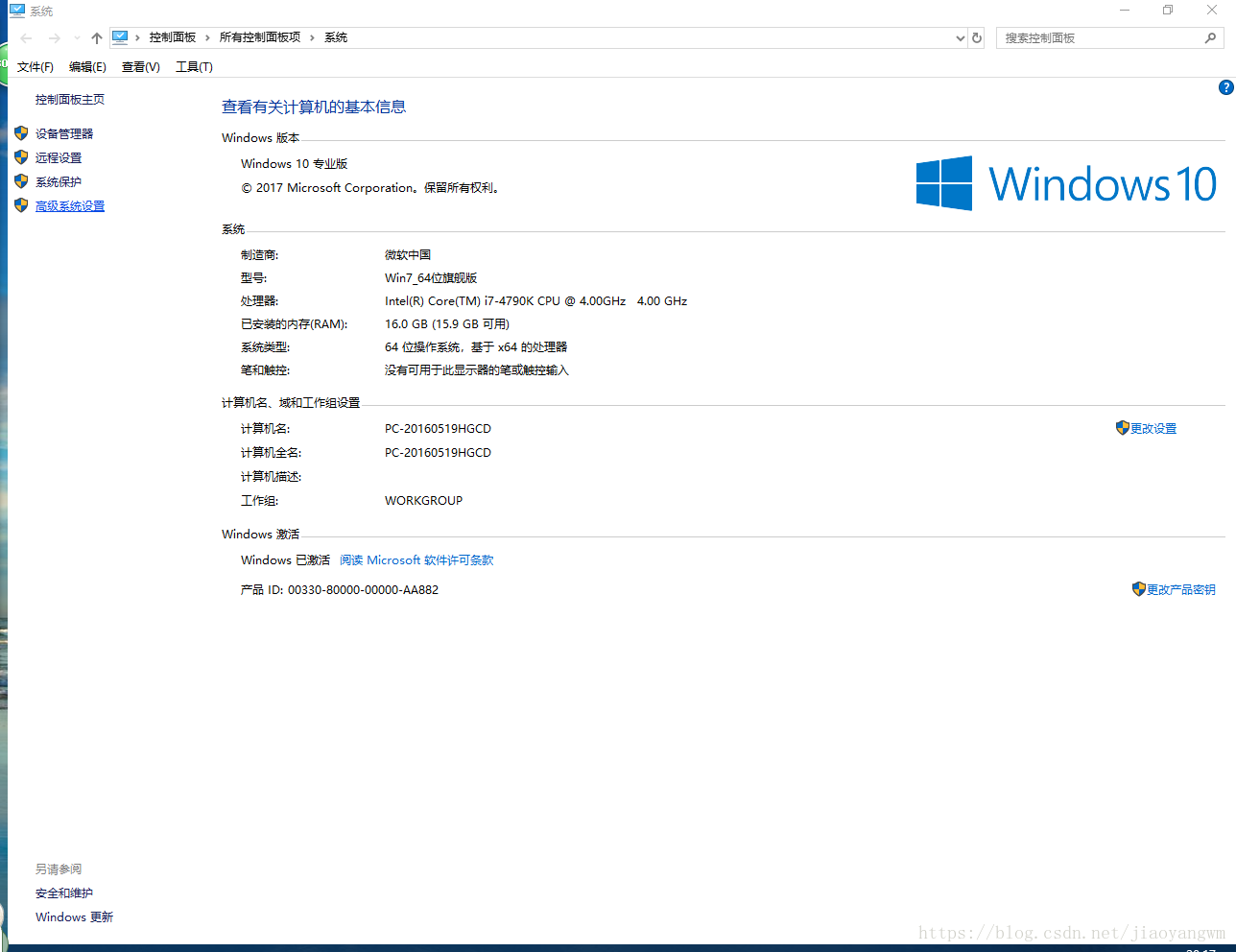
Task: Click 更改设置 link
Action: click(1153, 429)
